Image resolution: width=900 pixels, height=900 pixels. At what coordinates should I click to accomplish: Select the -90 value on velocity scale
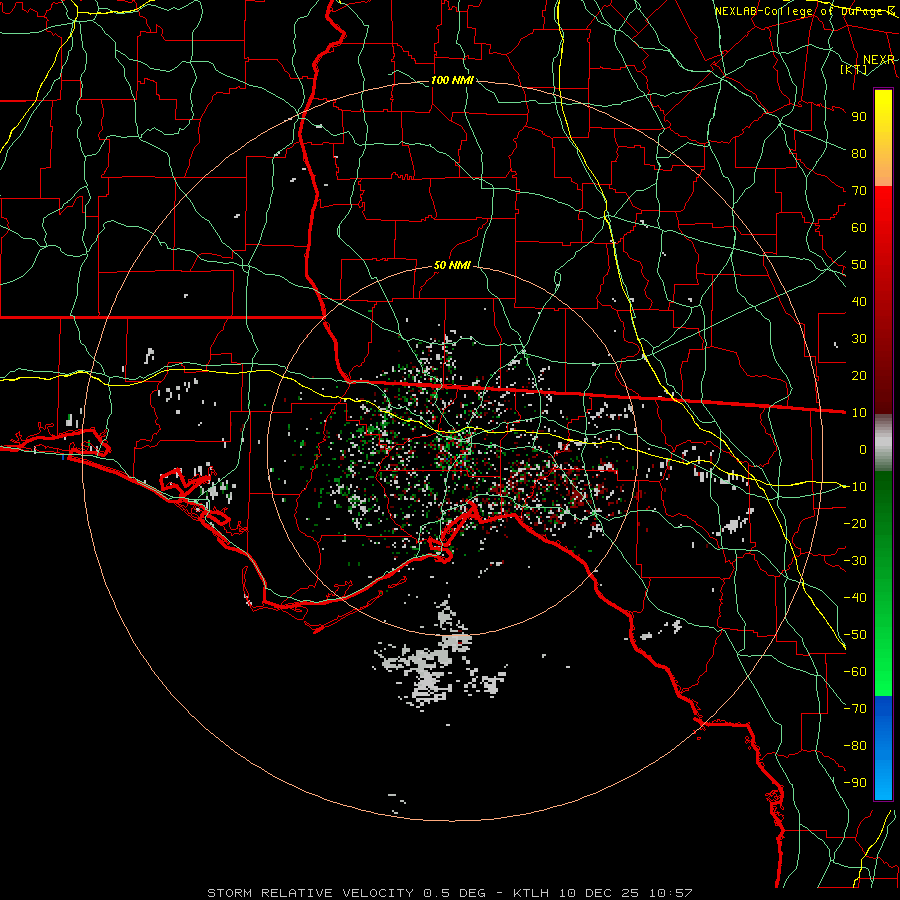click(855, 783)
